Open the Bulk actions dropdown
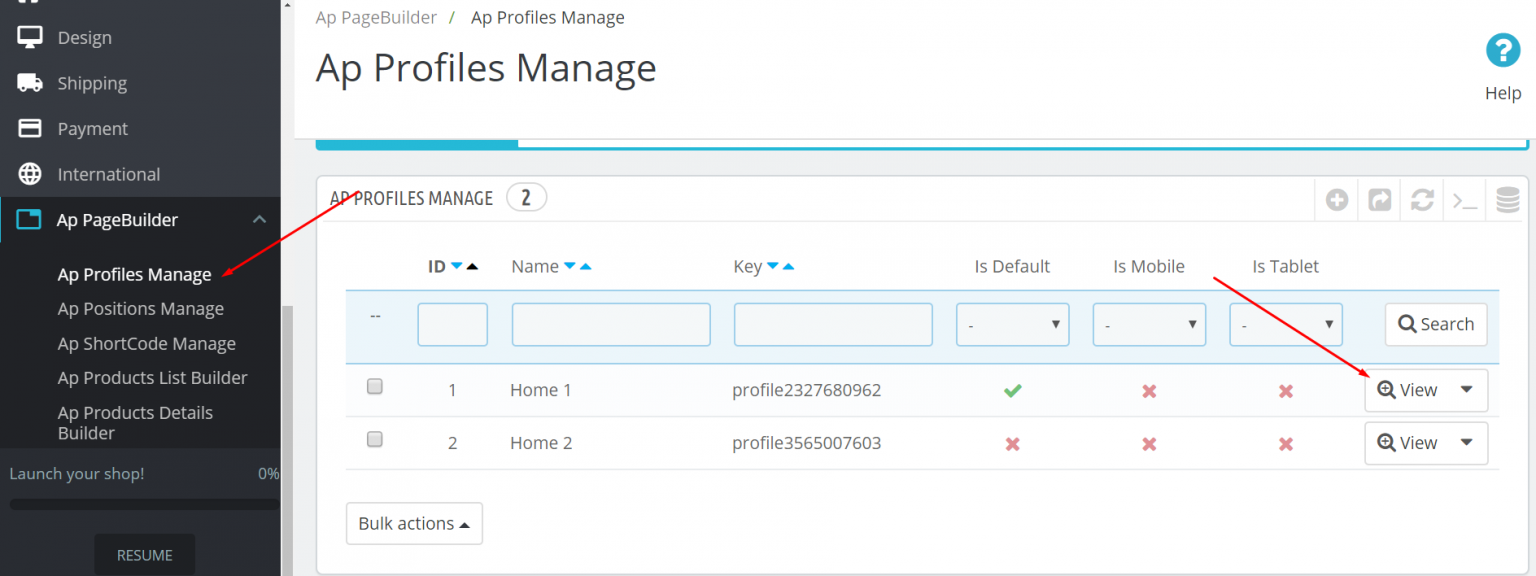 414,523
